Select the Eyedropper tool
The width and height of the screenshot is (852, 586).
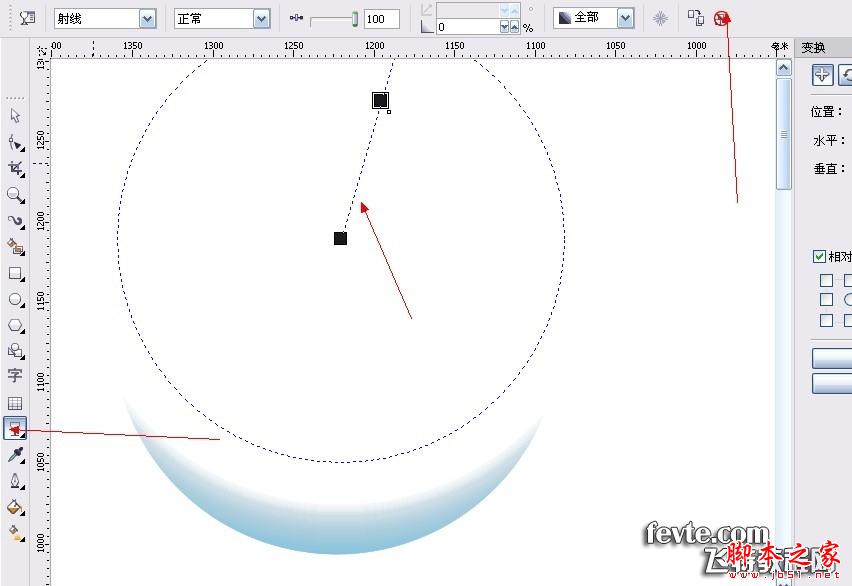click(x=15, y=454)
